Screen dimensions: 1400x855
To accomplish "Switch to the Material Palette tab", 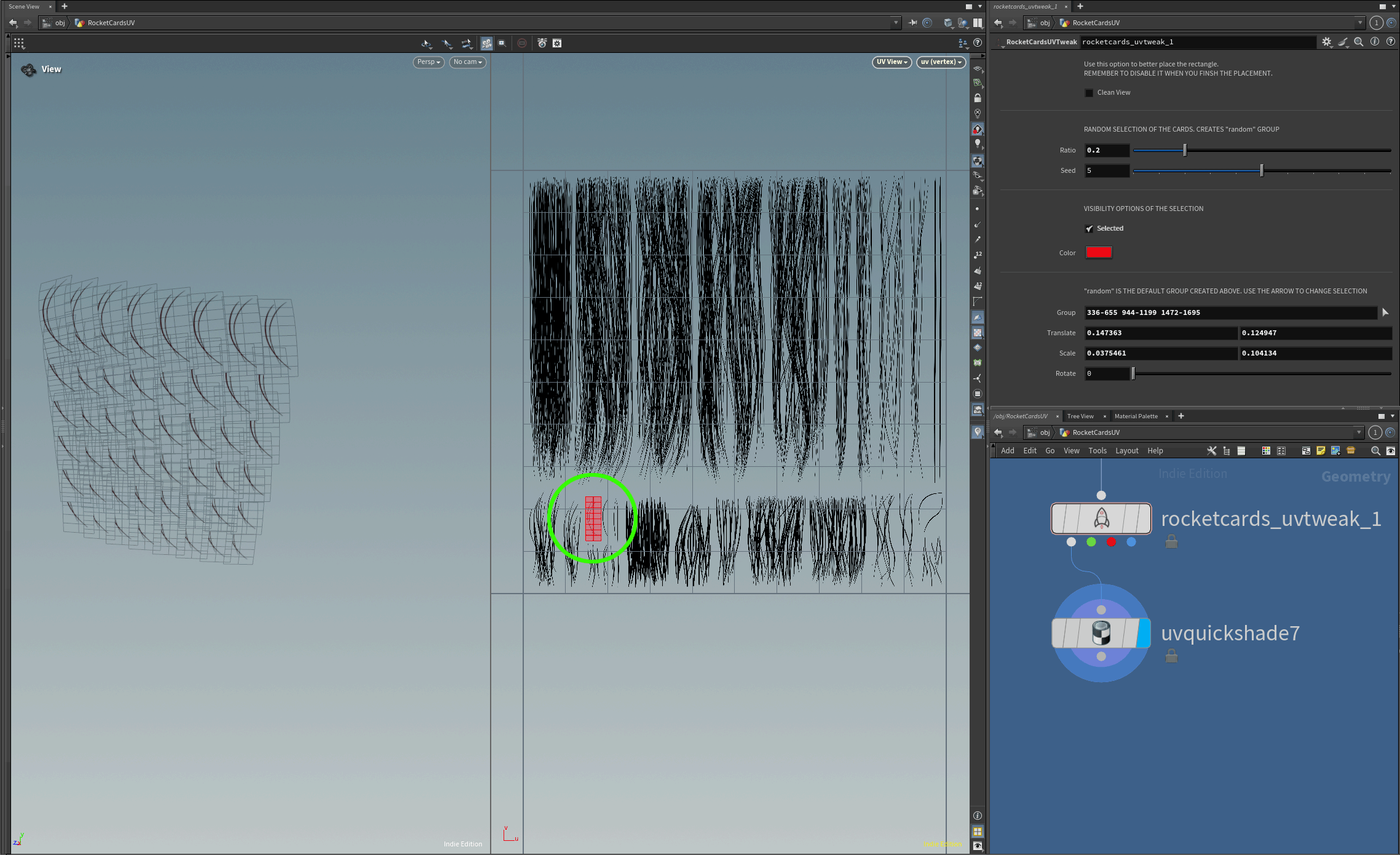I will 1136,416.
